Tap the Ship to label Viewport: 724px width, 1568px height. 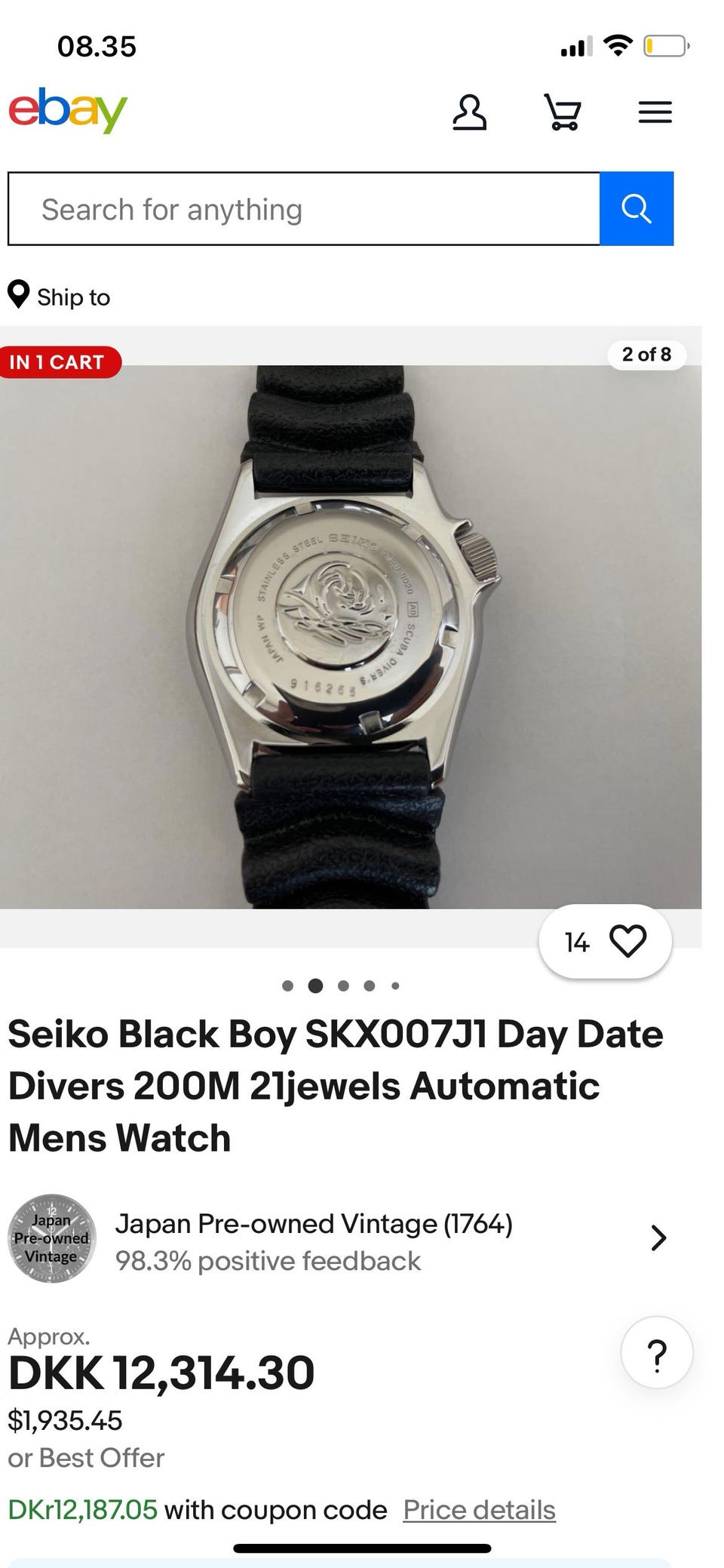[x=74, y=297]
